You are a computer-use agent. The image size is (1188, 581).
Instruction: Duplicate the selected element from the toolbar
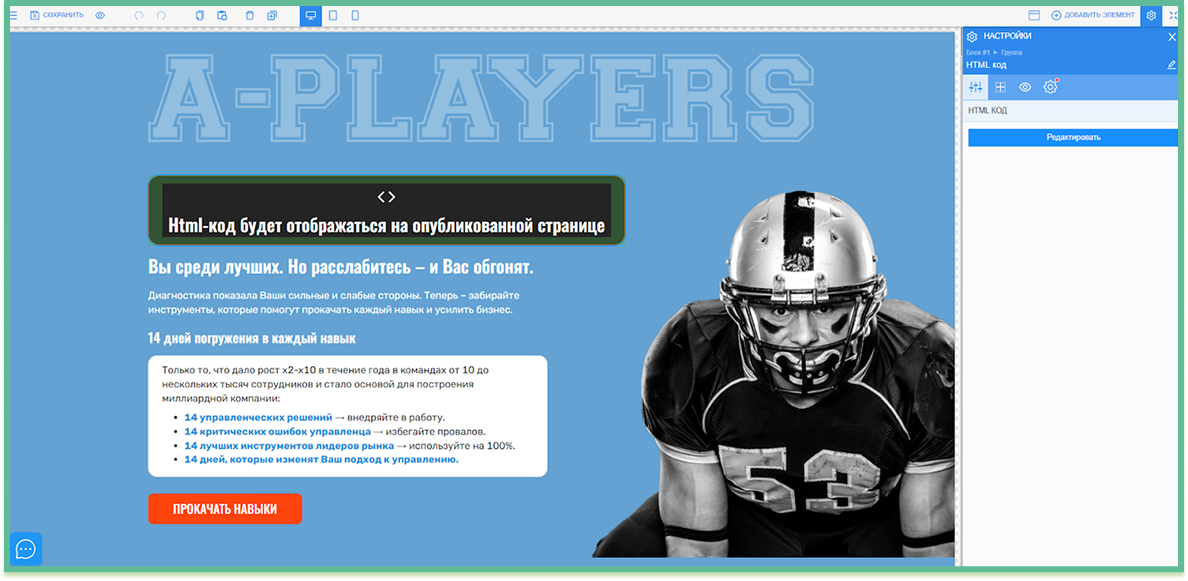tap(272, 15)
